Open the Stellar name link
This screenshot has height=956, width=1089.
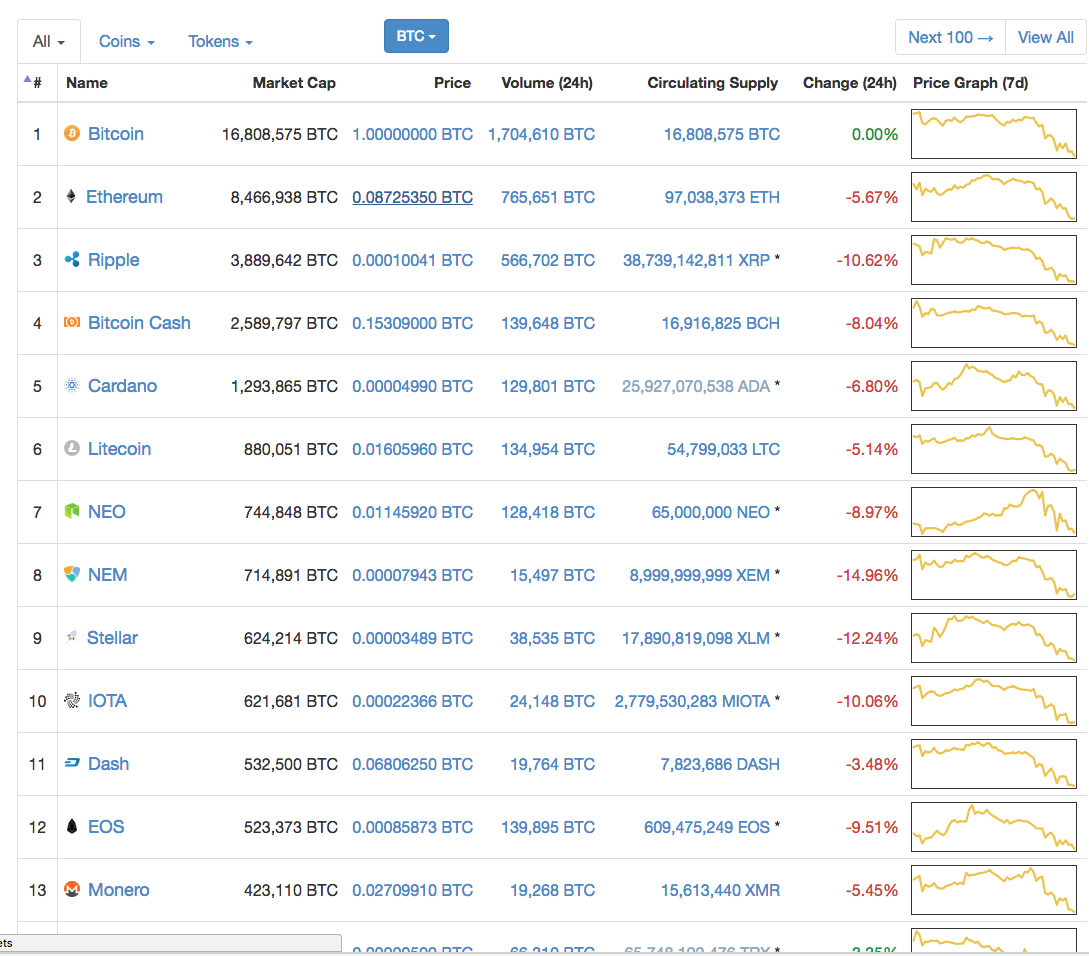(x=113, y=637)
